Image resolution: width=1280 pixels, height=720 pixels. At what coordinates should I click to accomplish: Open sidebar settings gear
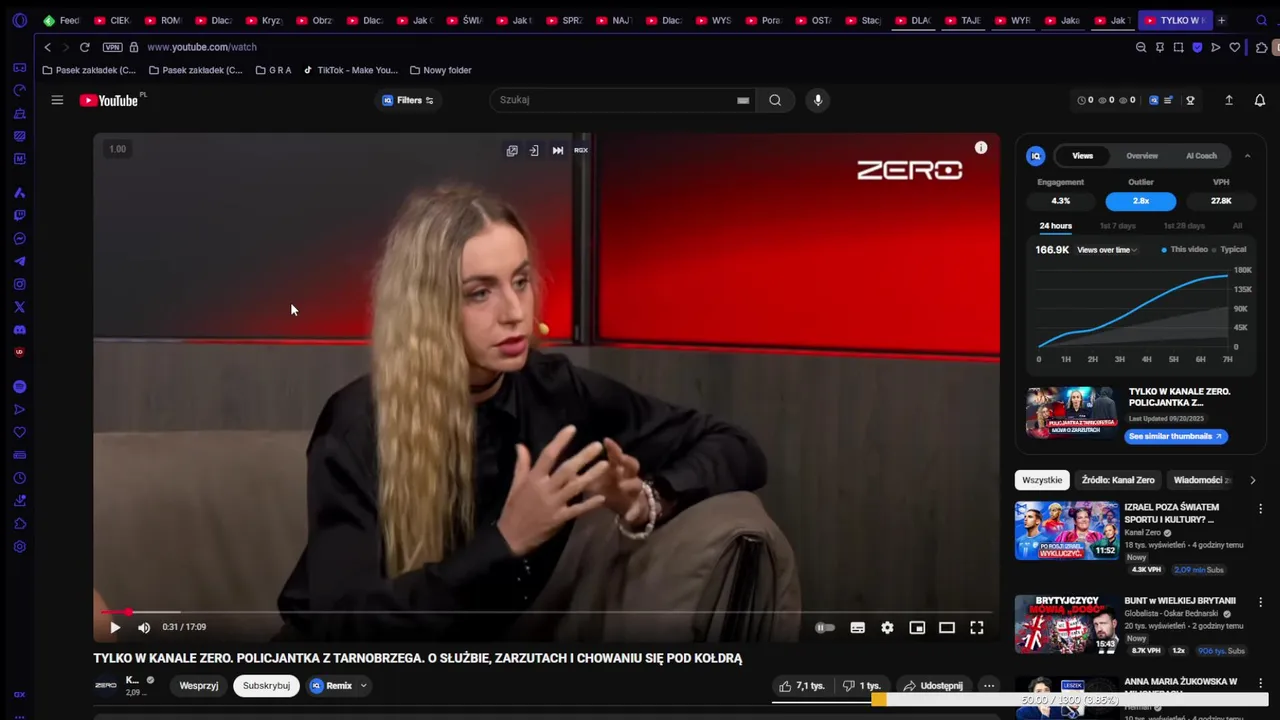coord(19,547)
